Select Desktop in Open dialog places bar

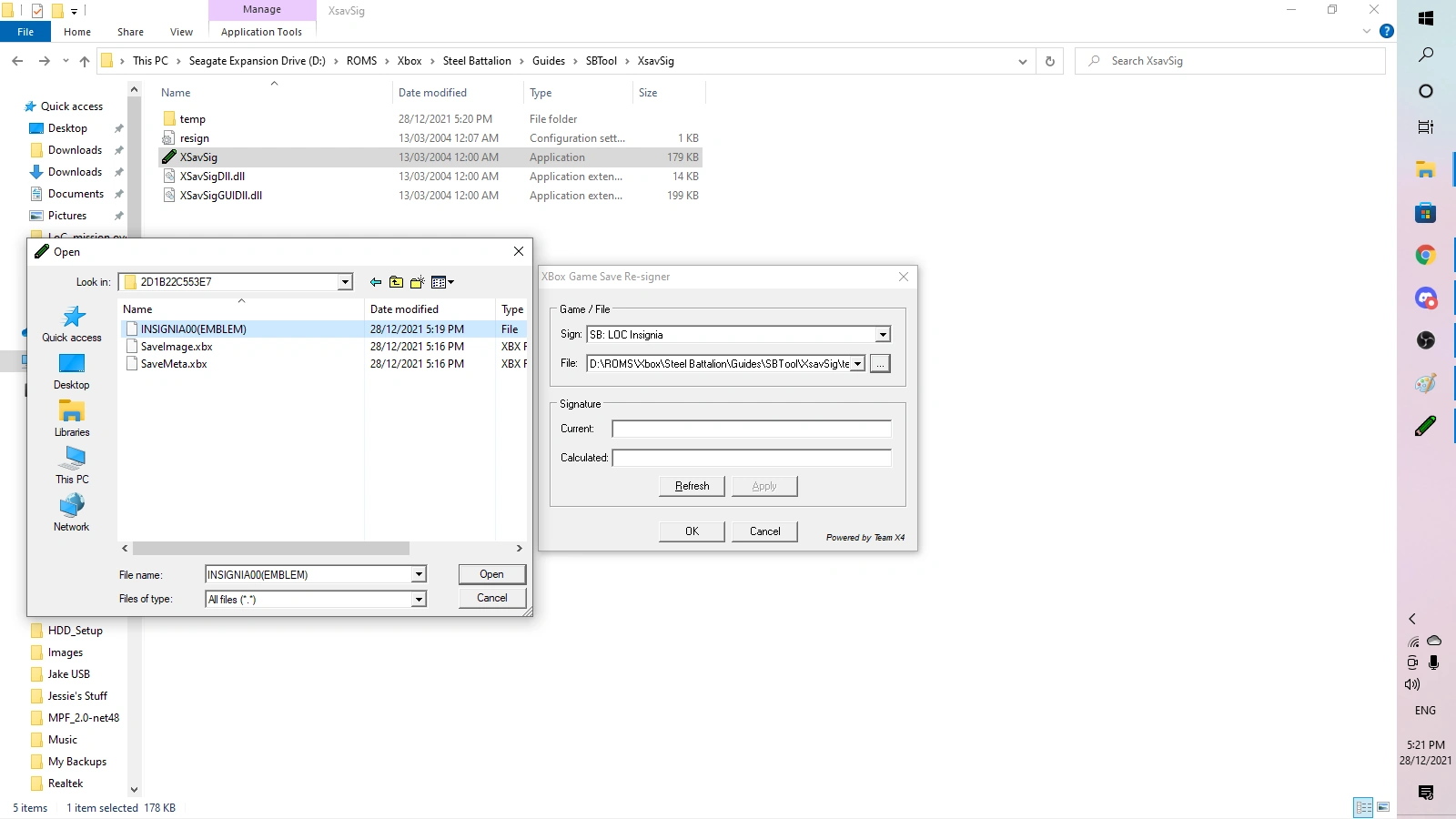pyautogui.click(x=72, y=371)
